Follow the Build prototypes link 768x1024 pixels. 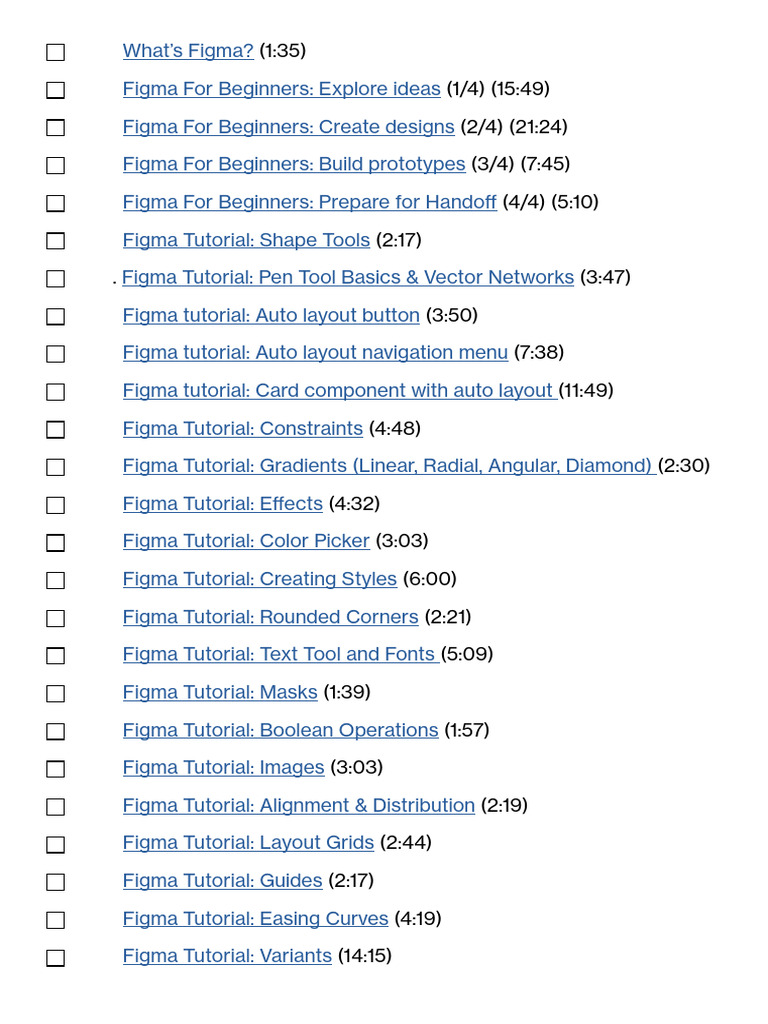(294, 164)
